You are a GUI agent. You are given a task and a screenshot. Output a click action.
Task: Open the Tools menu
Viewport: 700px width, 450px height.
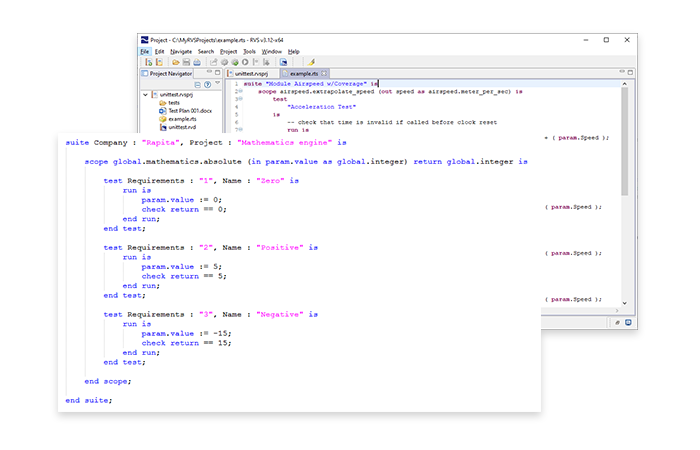point(249,51)
